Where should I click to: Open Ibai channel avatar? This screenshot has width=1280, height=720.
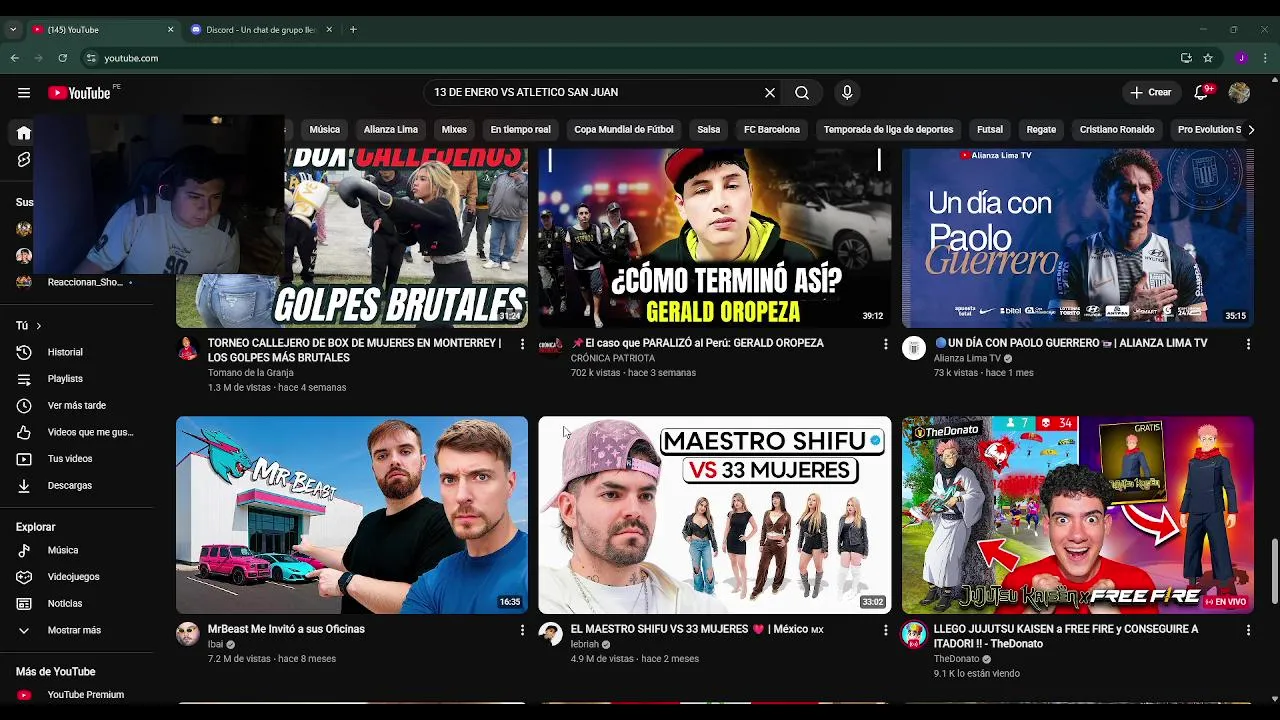[x=188, y=634]
